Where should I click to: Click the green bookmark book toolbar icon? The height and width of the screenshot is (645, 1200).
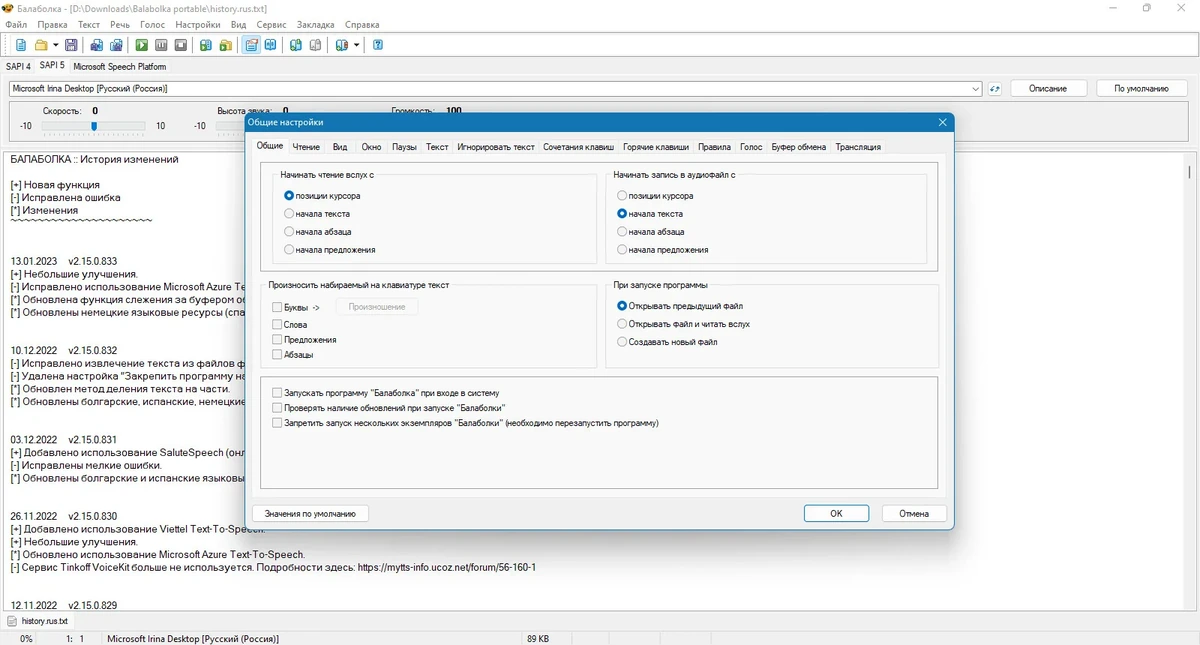[x=296, y=45]
